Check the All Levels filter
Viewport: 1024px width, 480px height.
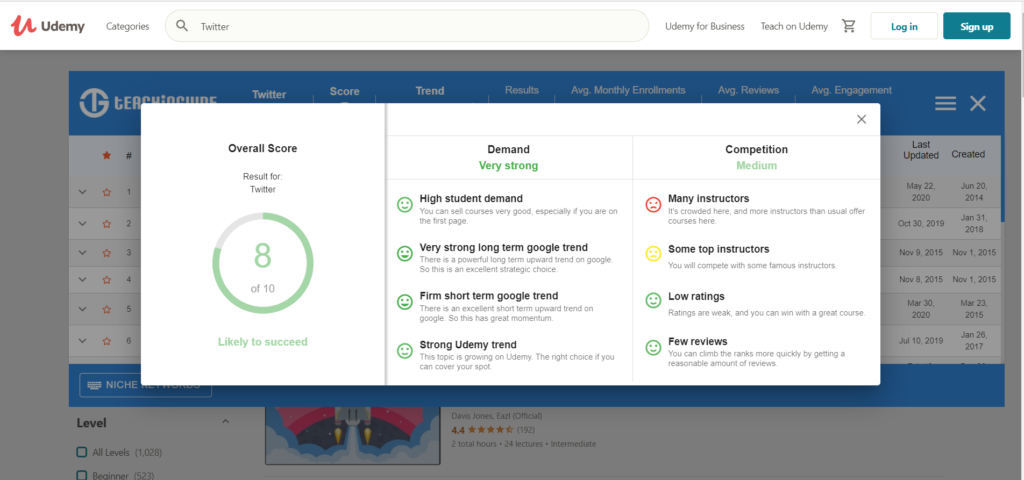[82, 452]
